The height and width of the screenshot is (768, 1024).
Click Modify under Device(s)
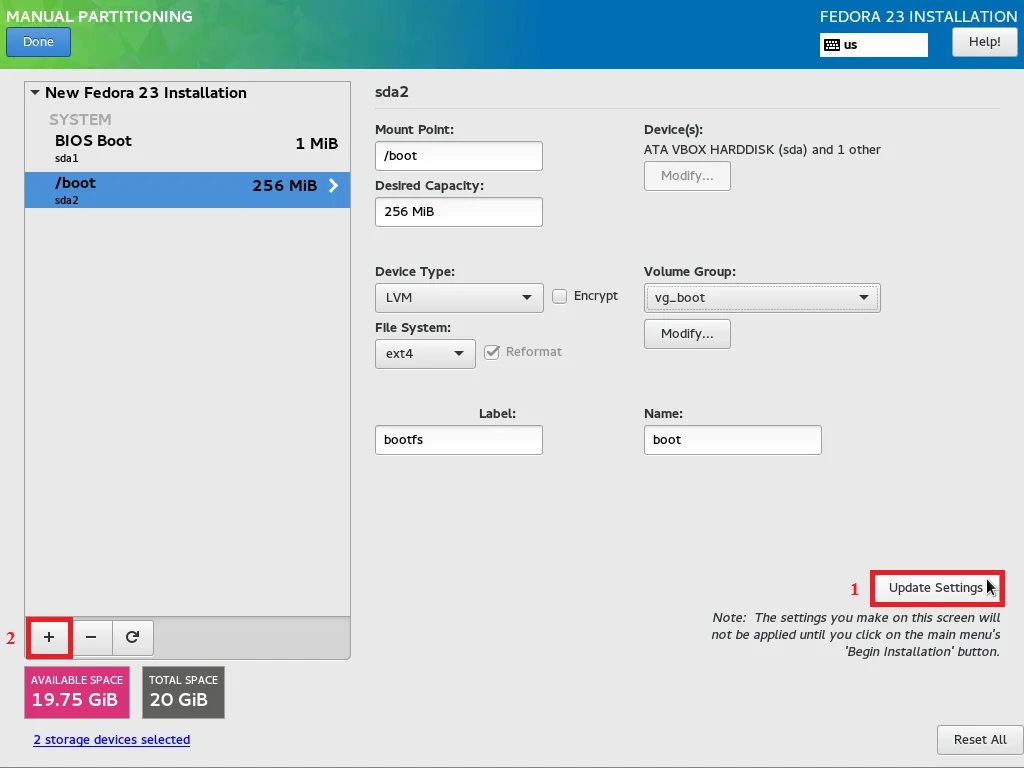[x=687, y=176]
